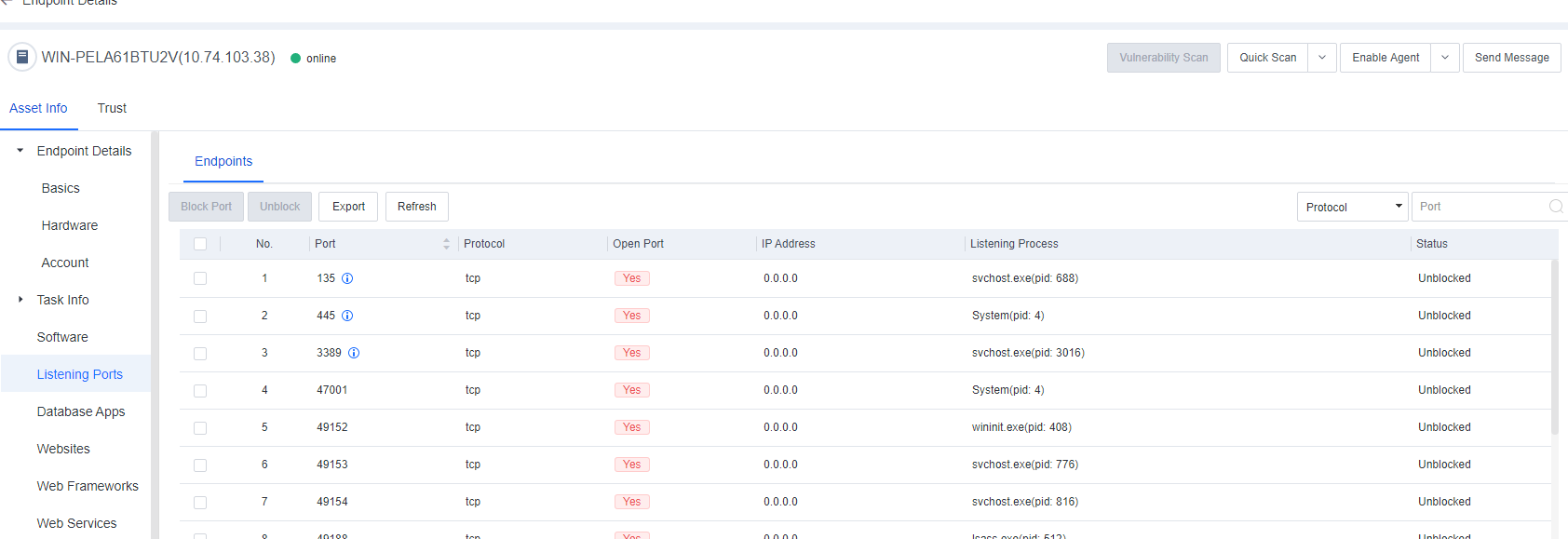The height and width of the screenshot is (539, 1568).
Task: Select the Endpoints tab
Action: [x=223, y=161]
